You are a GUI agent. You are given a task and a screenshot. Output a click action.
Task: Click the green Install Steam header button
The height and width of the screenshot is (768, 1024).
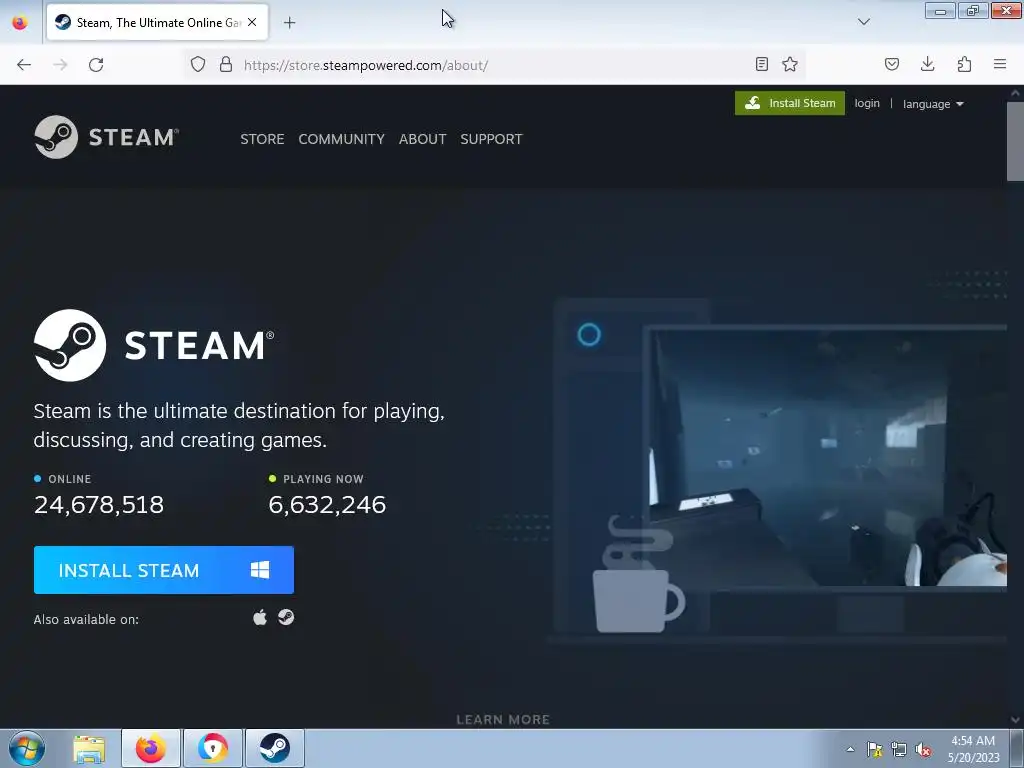click(790, 103)
